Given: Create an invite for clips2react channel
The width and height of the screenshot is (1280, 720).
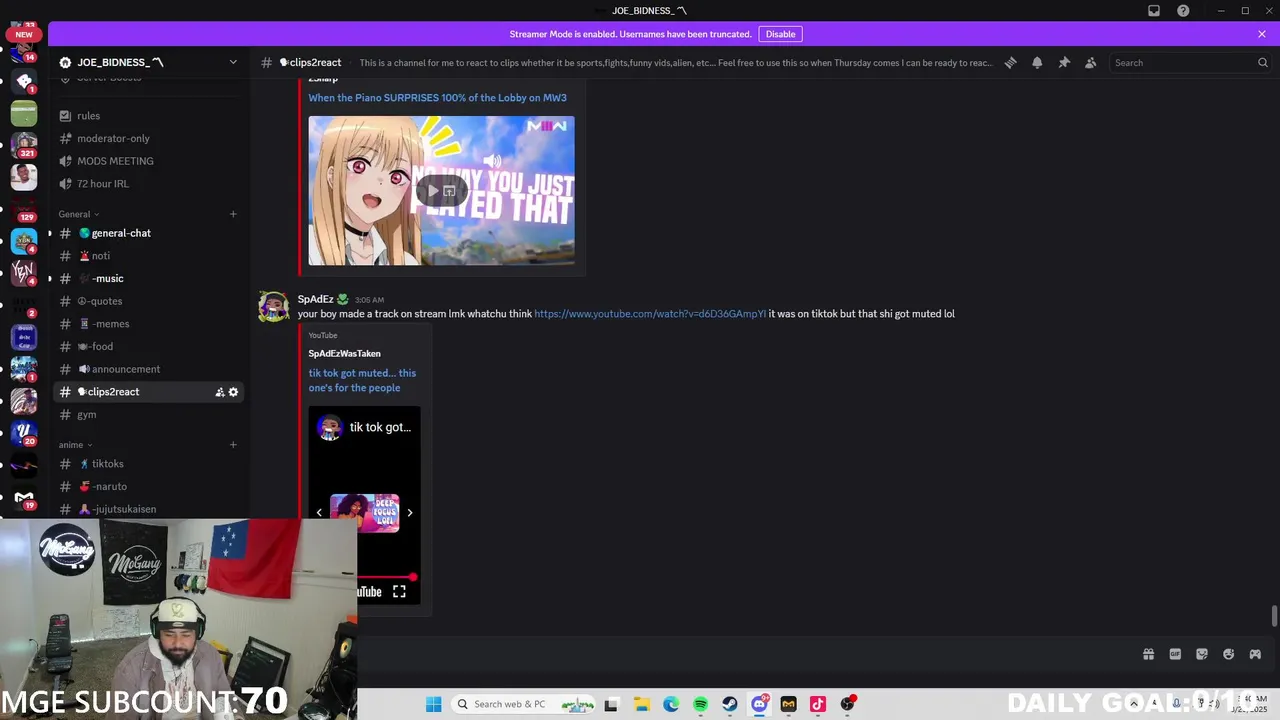Looking at the screenshot, I should (x=219, y=392).
